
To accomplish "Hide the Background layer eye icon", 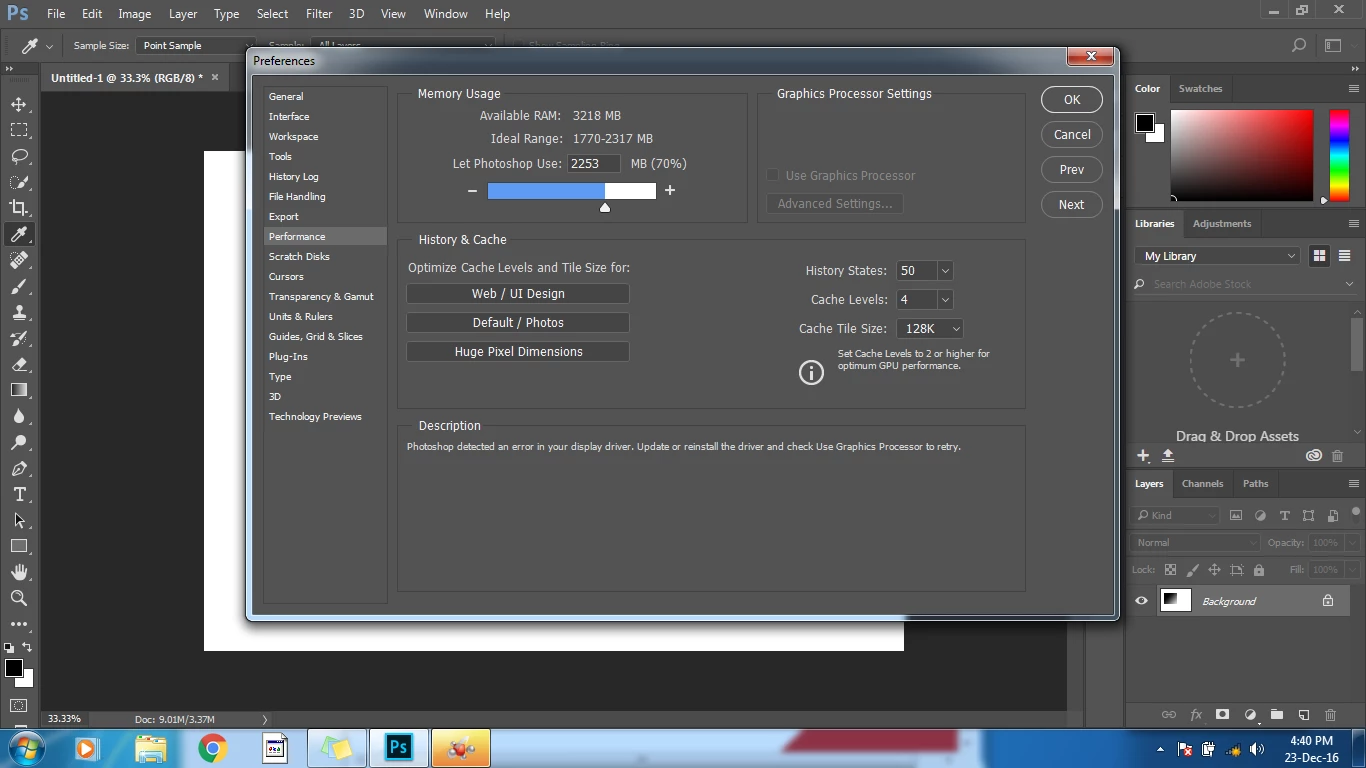I will click(x=1141, y=601).
